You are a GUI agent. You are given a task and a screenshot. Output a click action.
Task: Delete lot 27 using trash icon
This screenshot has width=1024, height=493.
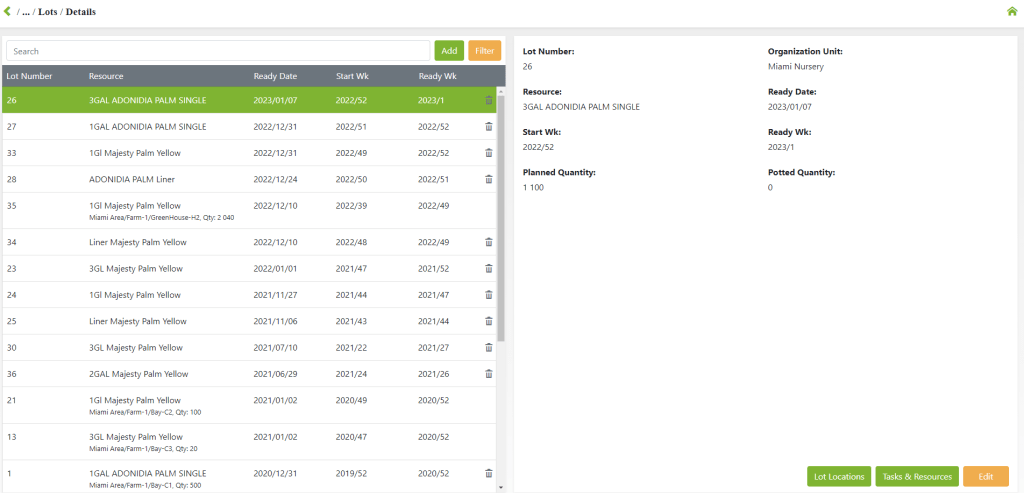tap(489, 127)
